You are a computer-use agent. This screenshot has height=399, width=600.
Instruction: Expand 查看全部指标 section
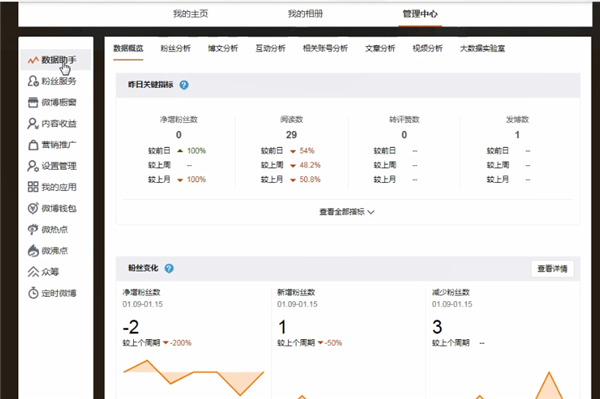tap(347, 212)
